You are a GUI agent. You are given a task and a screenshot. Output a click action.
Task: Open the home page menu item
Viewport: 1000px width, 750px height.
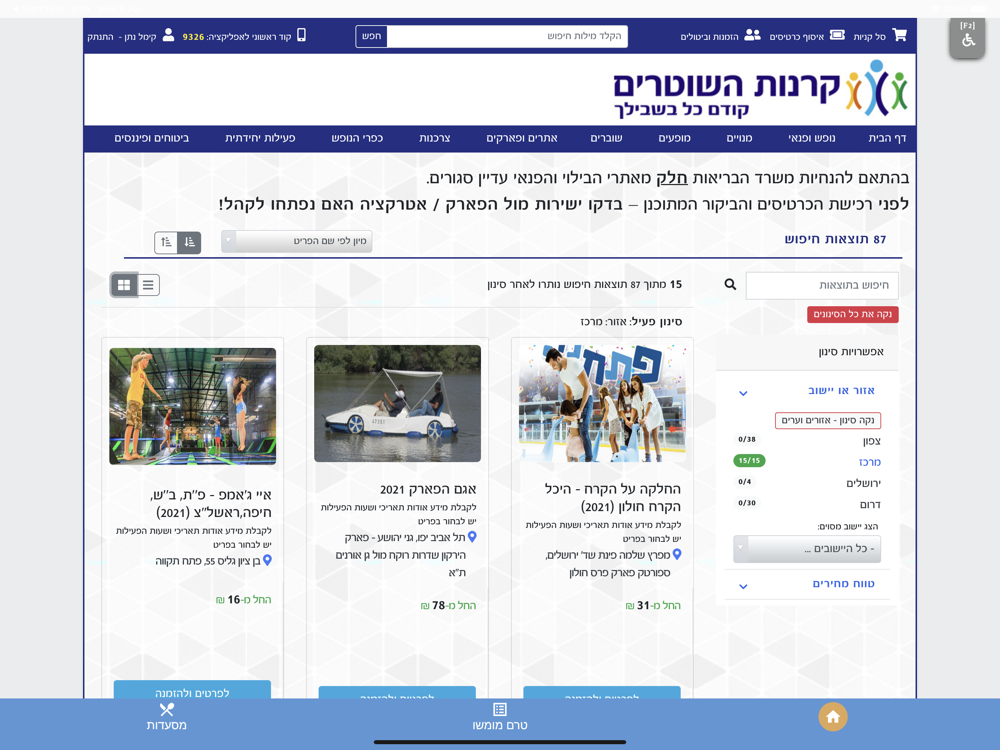coord(887,138)
